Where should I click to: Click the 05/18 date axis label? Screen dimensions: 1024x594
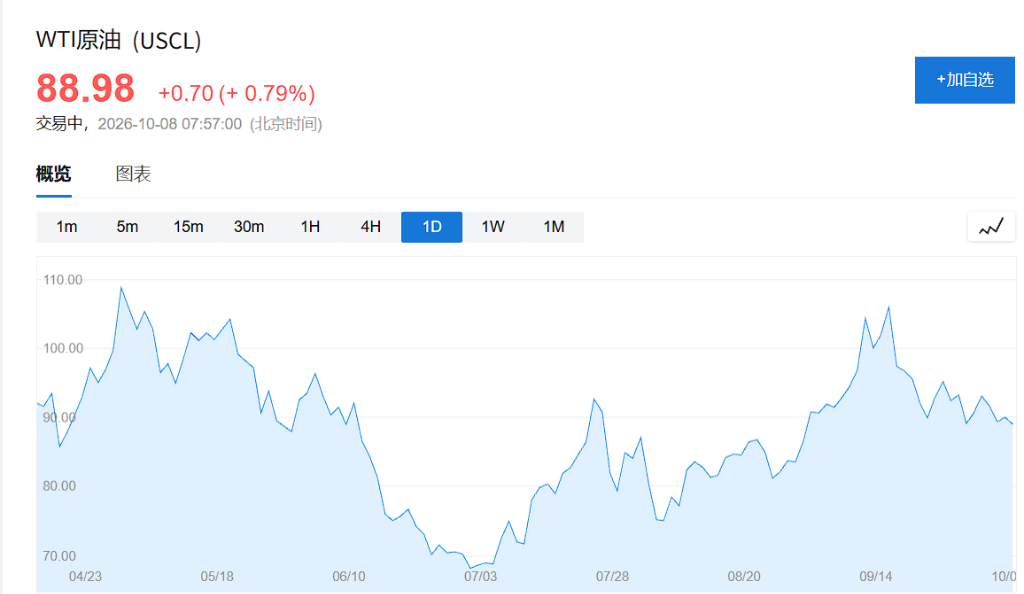[217, 576]
